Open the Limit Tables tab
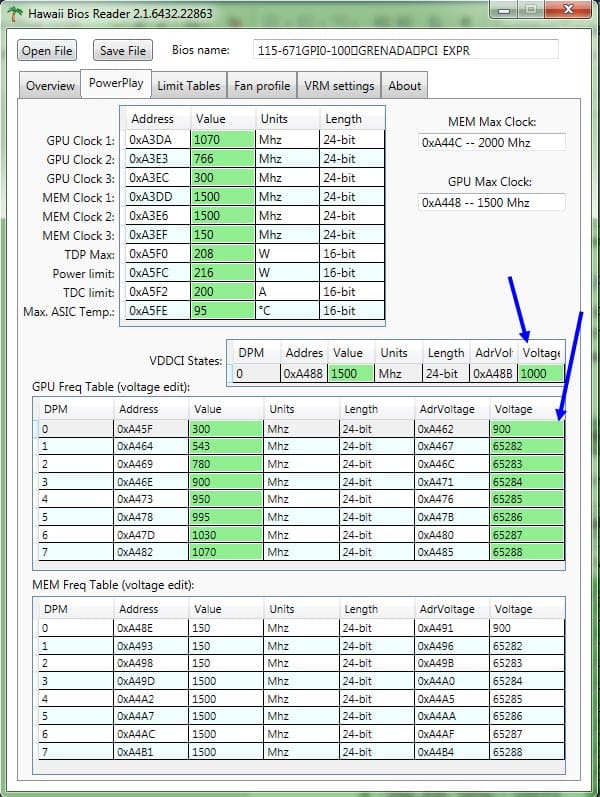The height and width of the screenshot is (797, 600). (189, 85)
